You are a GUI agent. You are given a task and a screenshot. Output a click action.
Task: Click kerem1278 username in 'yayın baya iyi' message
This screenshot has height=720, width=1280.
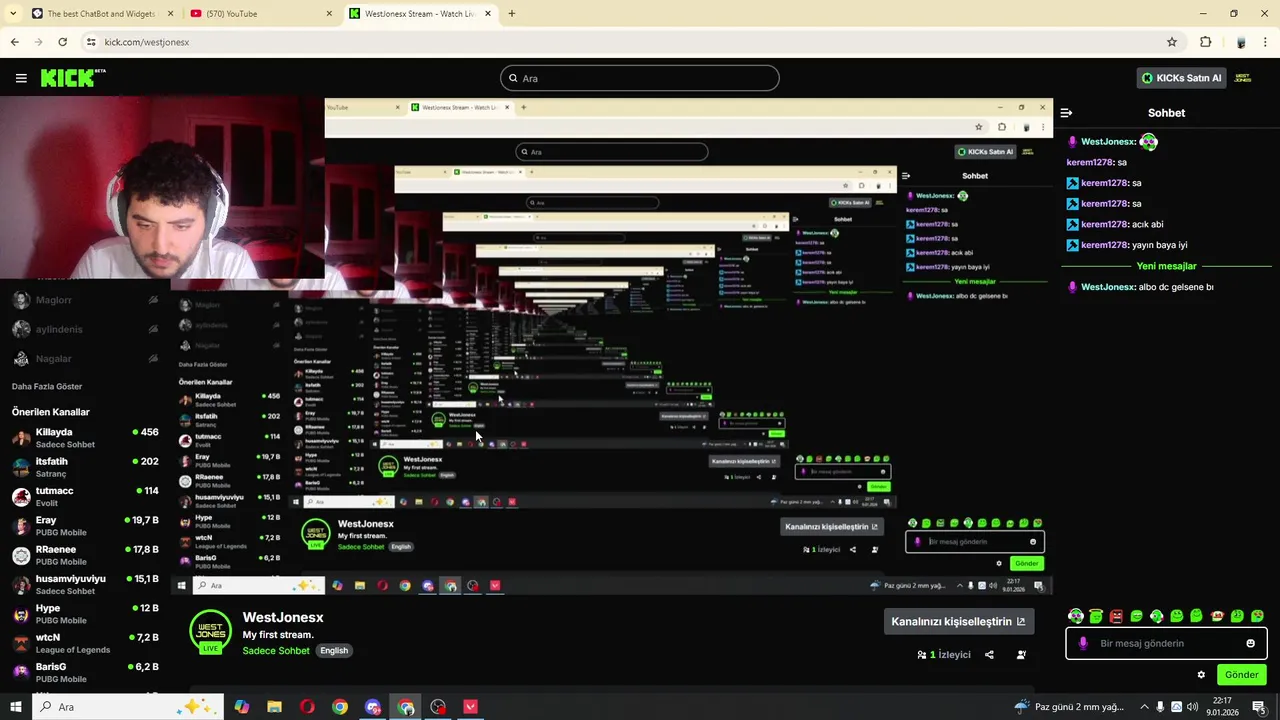1104,245
